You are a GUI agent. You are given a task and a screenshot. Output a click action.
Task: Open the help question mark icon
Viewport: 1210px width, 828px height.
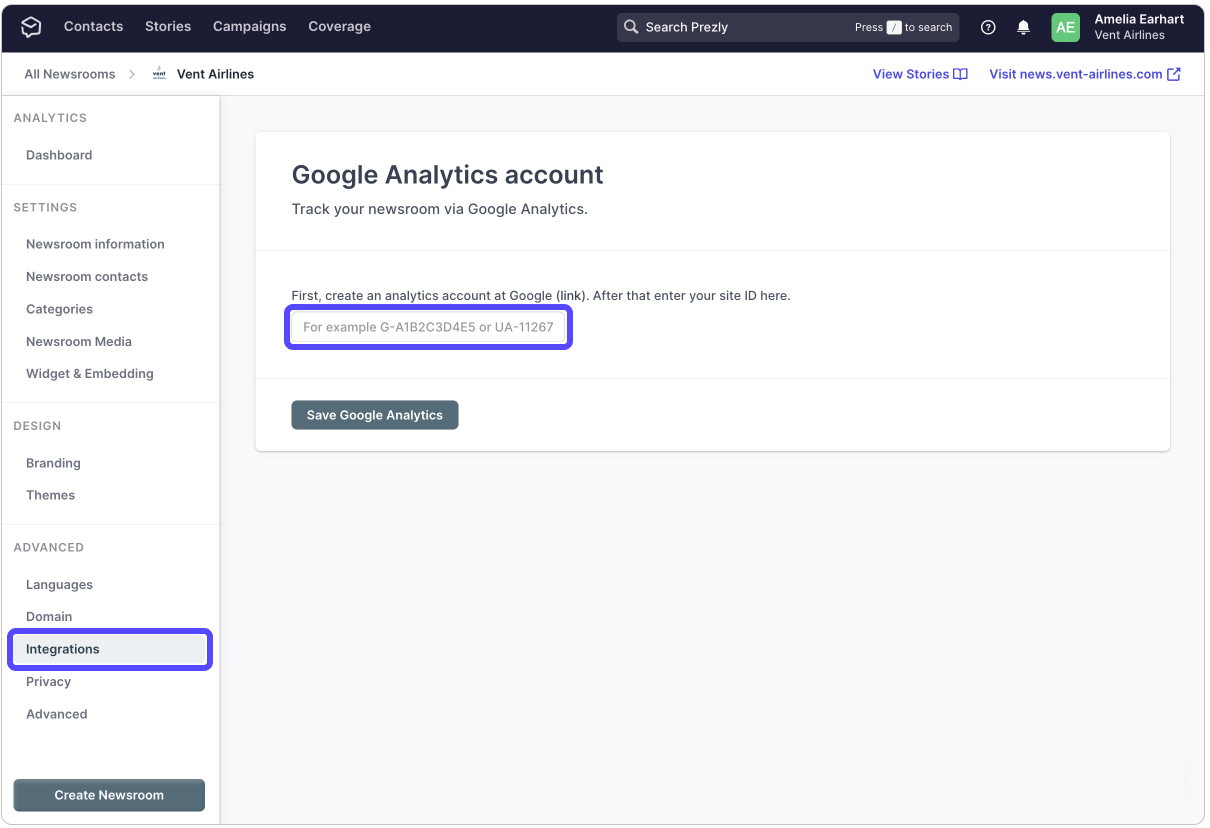click(x=988, y=28)
